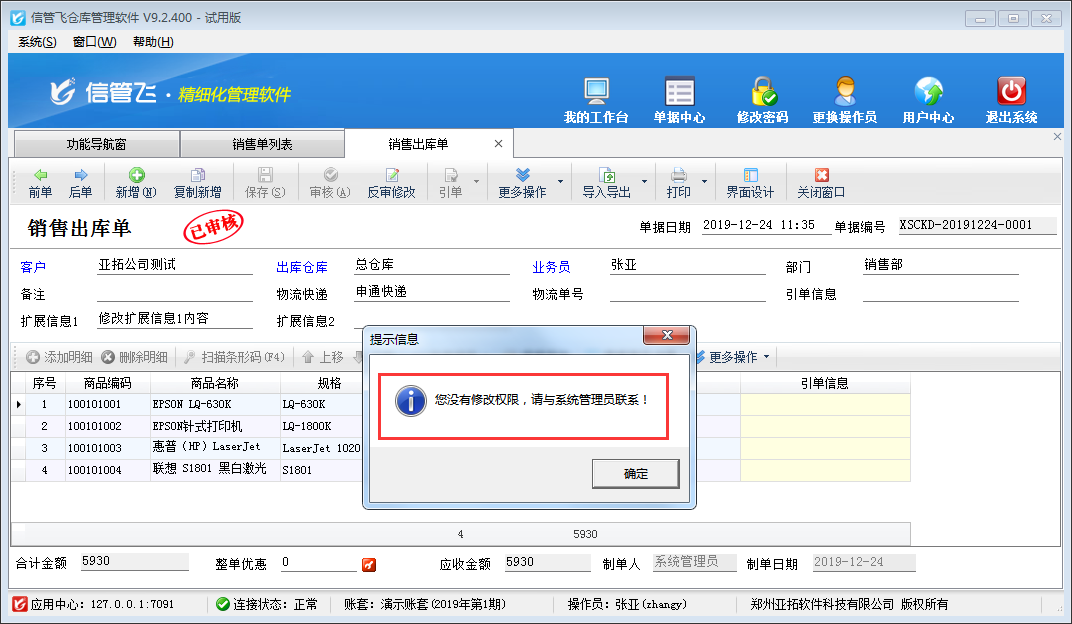Image resolution: width=1072 pixels, height=624 pixels.
Task: Expand 更多操作 dropdown in main toolbar
Action: point(560,182)
